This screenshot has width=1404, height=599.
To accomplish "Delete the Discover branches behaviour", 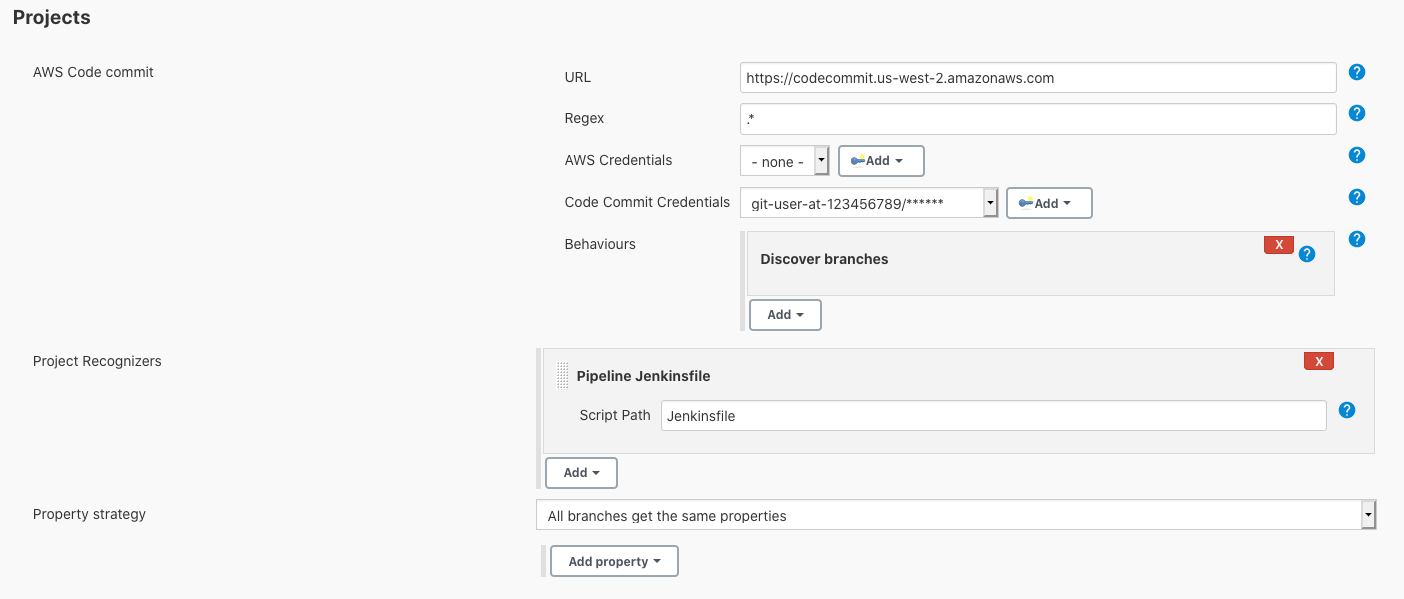I will tap(1278, 244).
